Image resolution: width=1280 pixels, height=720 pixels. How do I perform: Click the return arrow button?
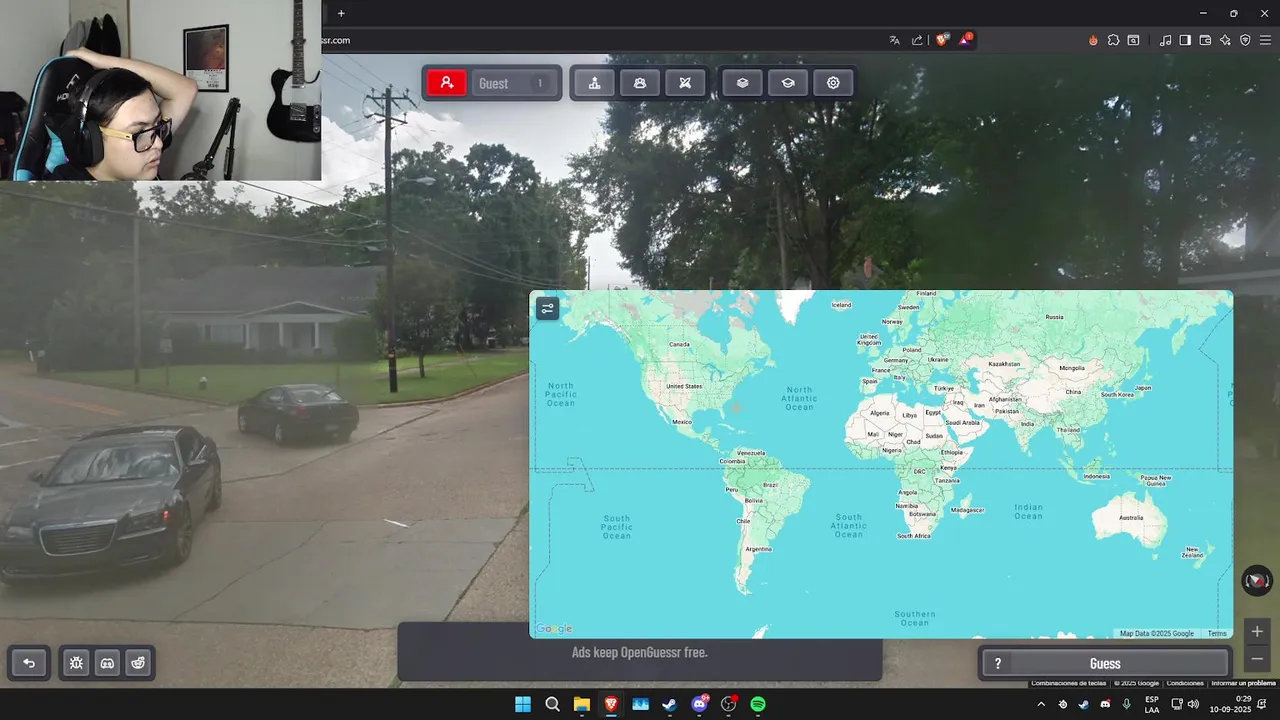coord(29,662)
